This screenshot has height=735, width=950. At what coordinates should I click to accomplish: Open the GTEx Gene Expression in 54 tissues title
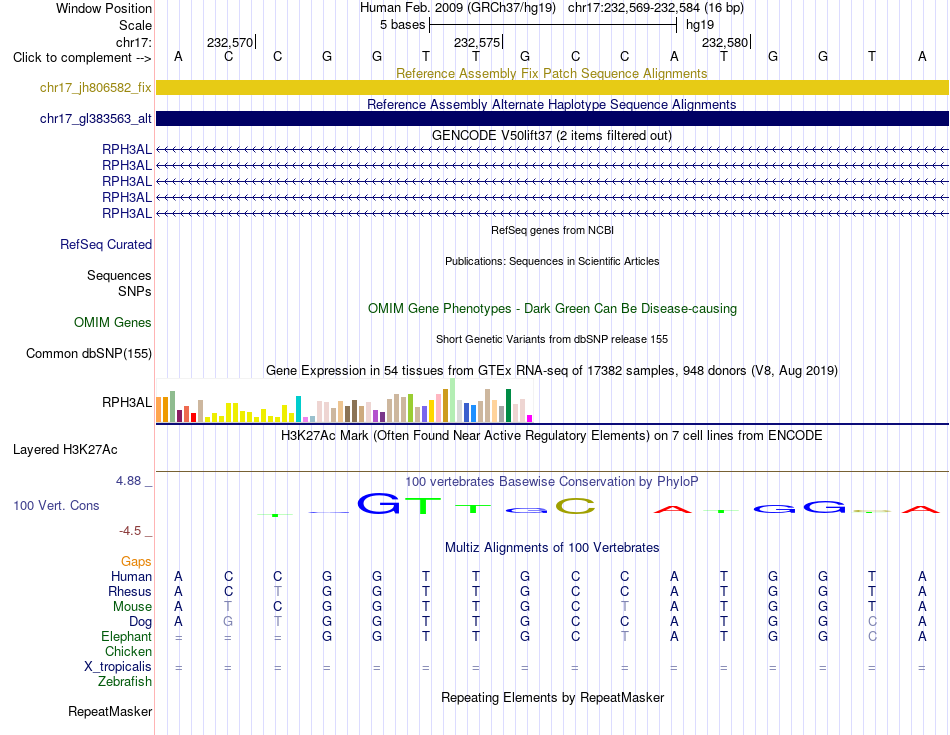point(552,370)
